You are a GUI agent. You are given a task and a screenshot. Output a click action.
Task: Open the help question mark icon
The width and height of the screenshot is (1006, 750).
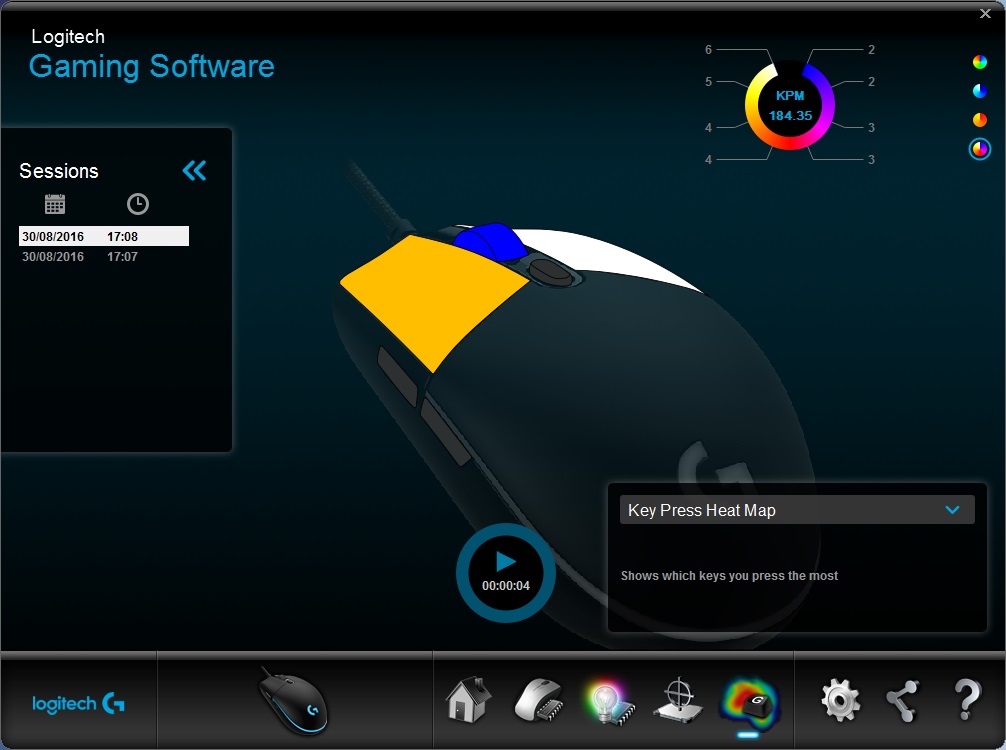967,700
